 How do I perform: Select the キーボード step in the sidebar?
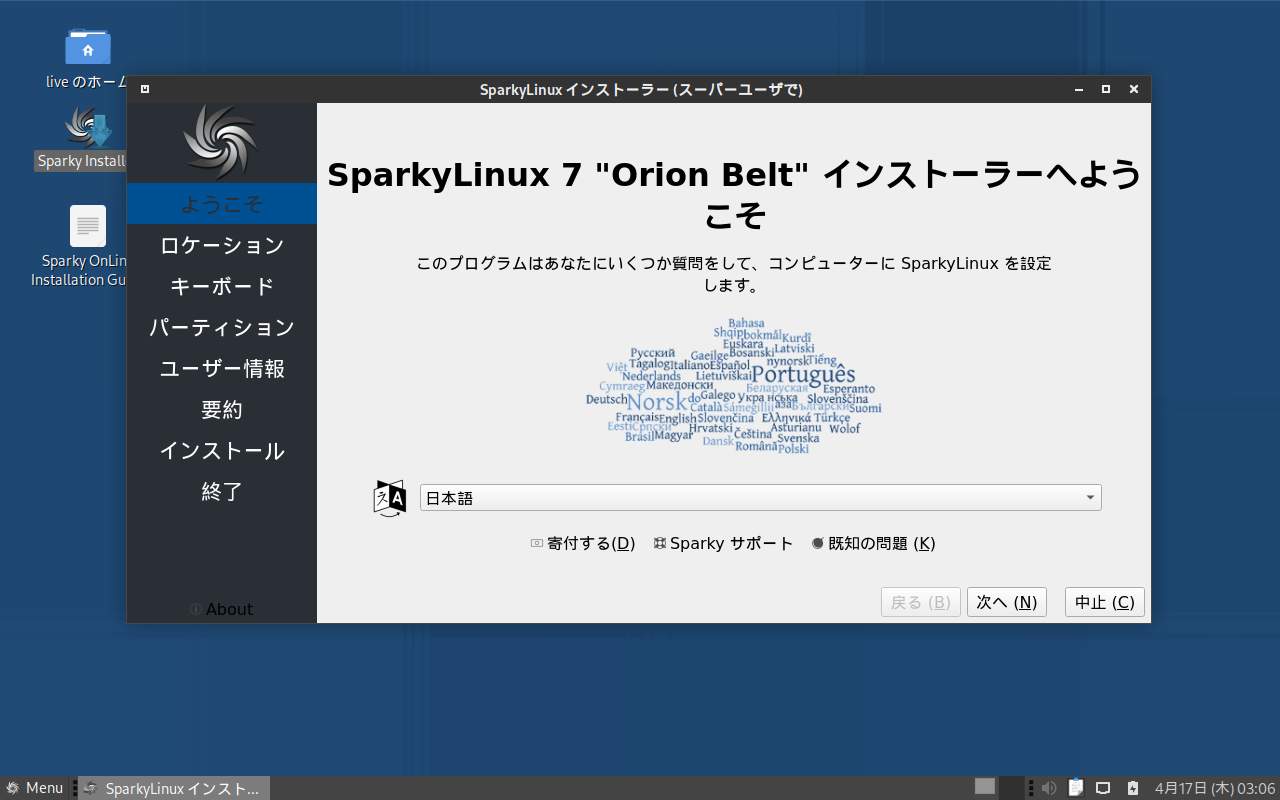(222, 286)
